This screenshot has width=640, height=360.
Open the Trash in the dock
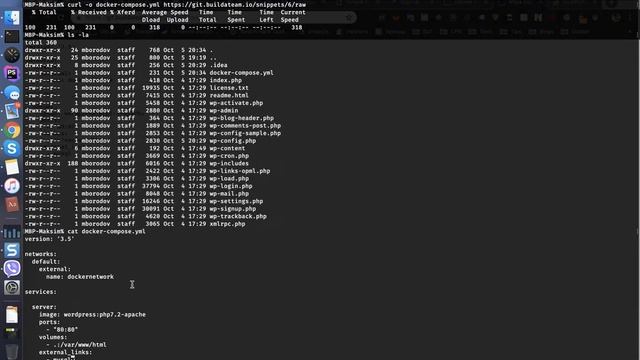tap(12, 351)
